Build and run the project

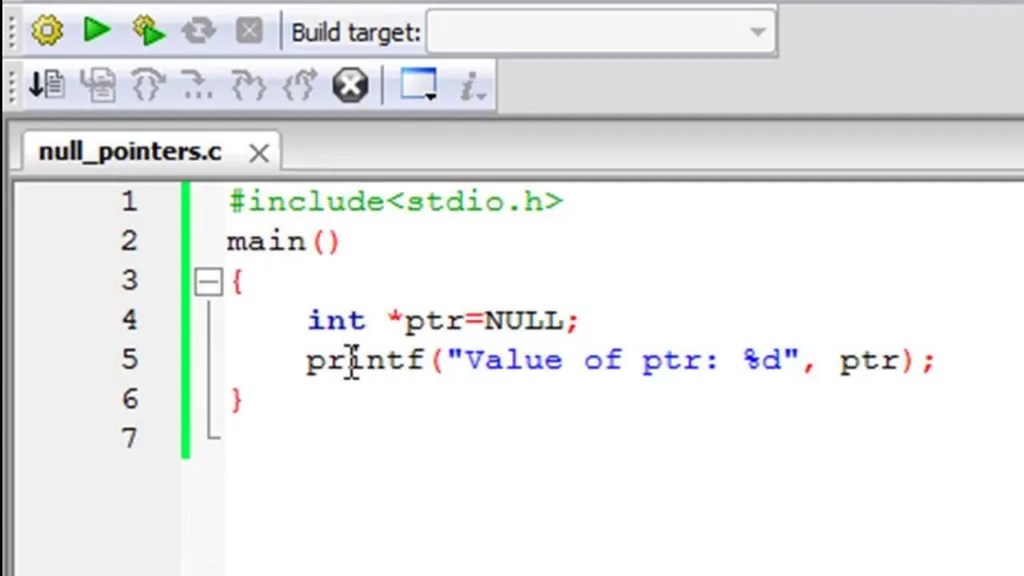coord(148,30)
